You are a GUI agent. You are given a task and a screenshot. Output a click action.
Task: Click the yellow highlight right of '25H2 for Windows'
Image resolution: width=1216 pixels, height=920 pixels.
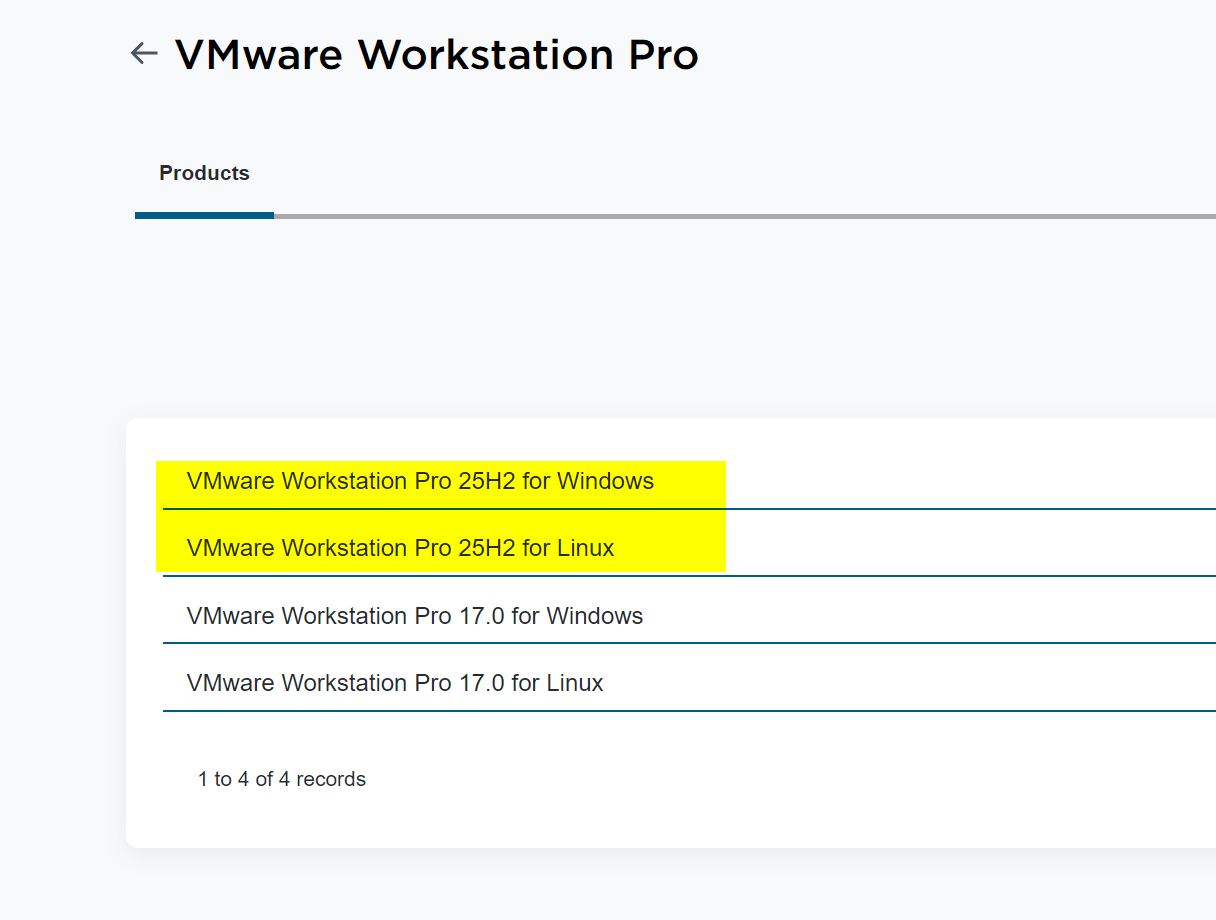pos(690,482)
